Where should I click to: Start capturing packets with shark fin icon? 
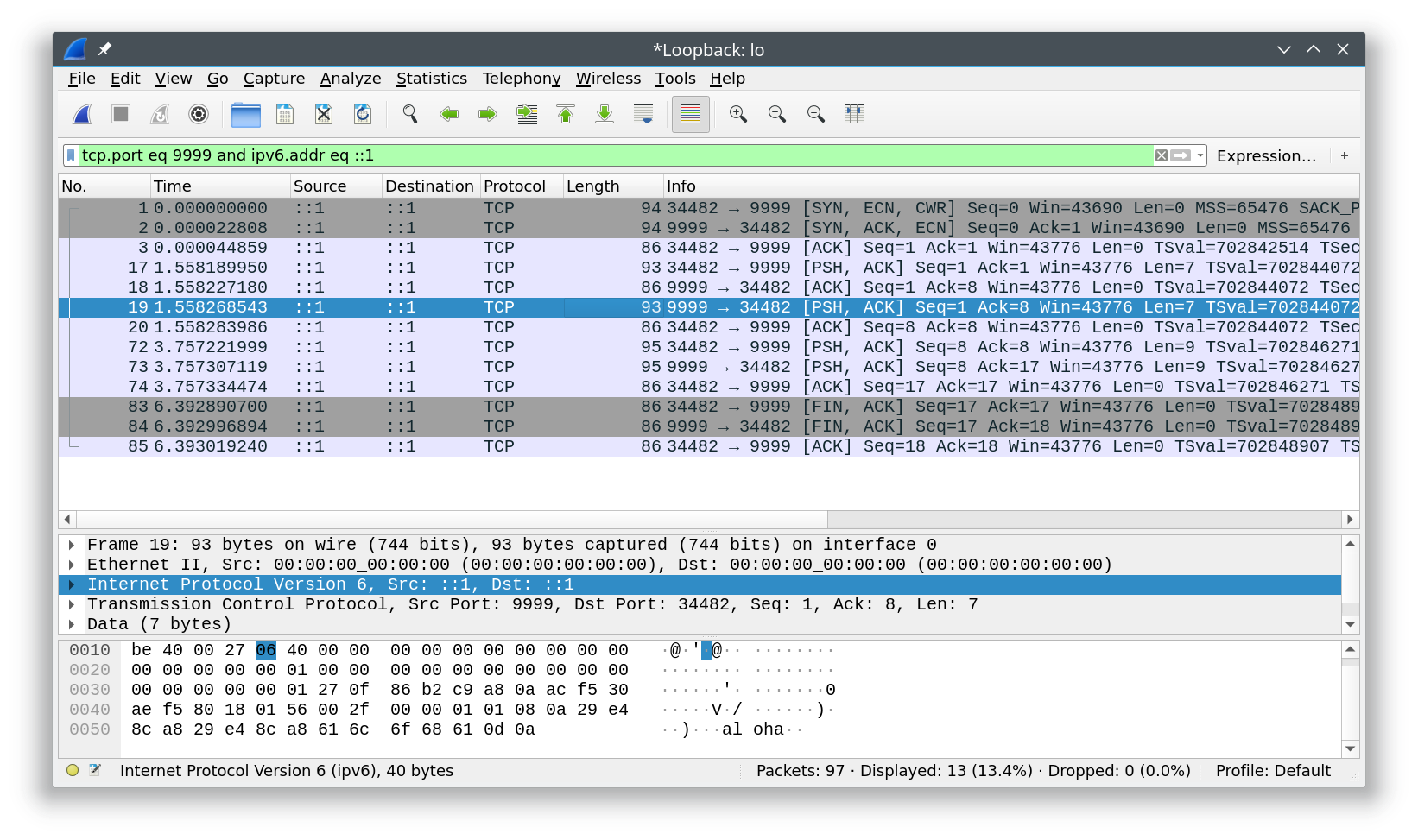point(82,114)
